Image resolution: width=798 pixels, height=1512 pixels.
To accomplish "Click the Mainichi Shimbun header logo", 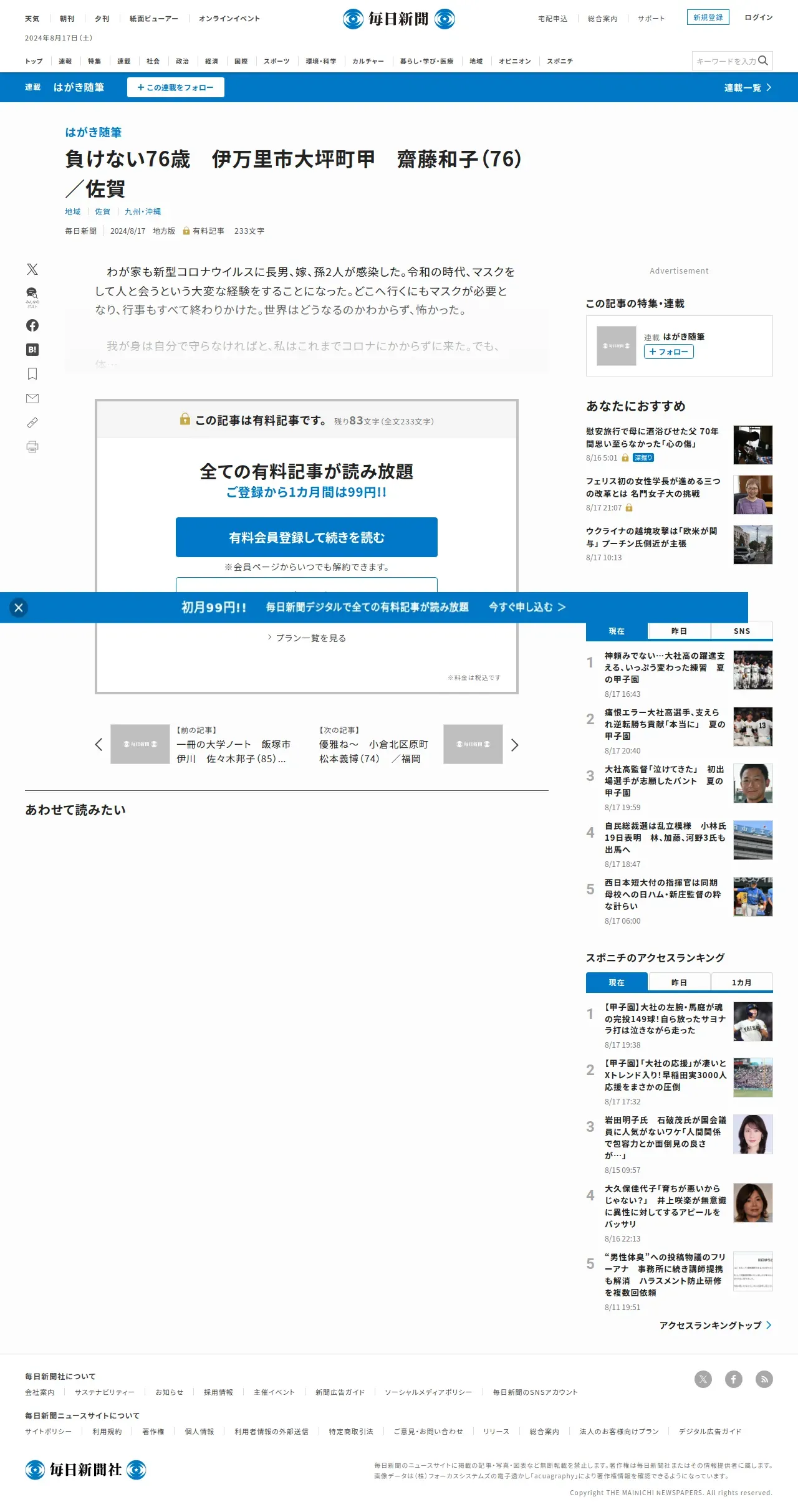I will 399,19.
